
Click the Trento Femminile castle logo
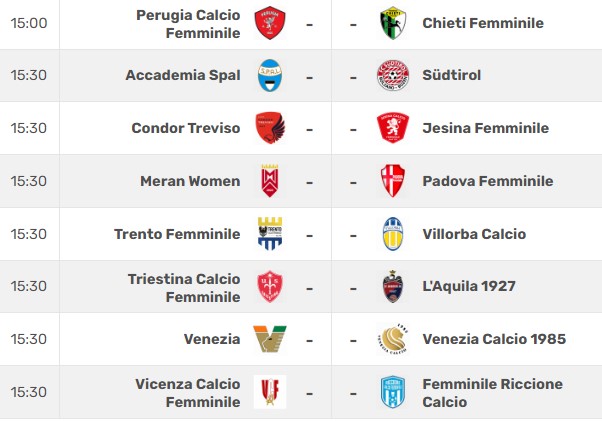pyautogui.click(x=270, y=233)
